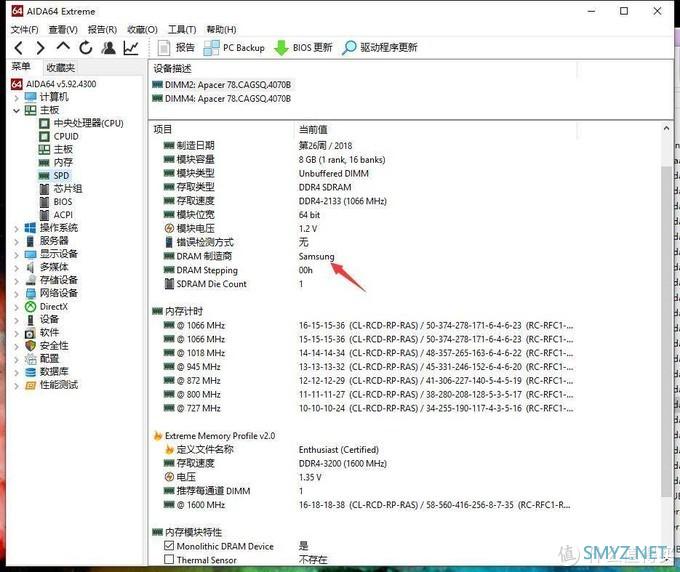The height and width of the screenshot is (572, 680).
Task: Expand the 计算机 tree node
Action: tap(16, 98)
